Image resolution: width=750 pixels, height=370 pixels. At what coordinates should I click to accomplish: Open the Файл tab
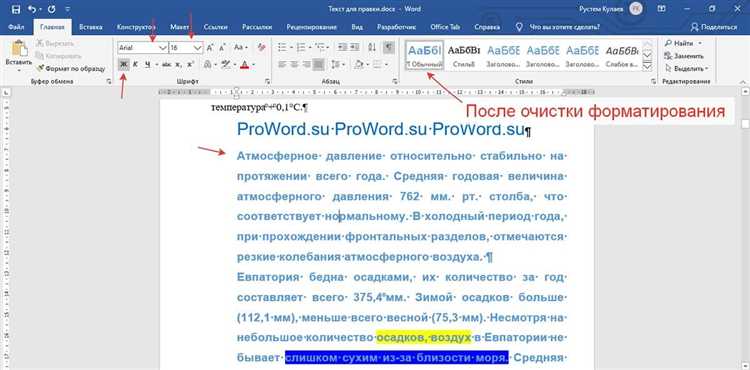(16, 27)
